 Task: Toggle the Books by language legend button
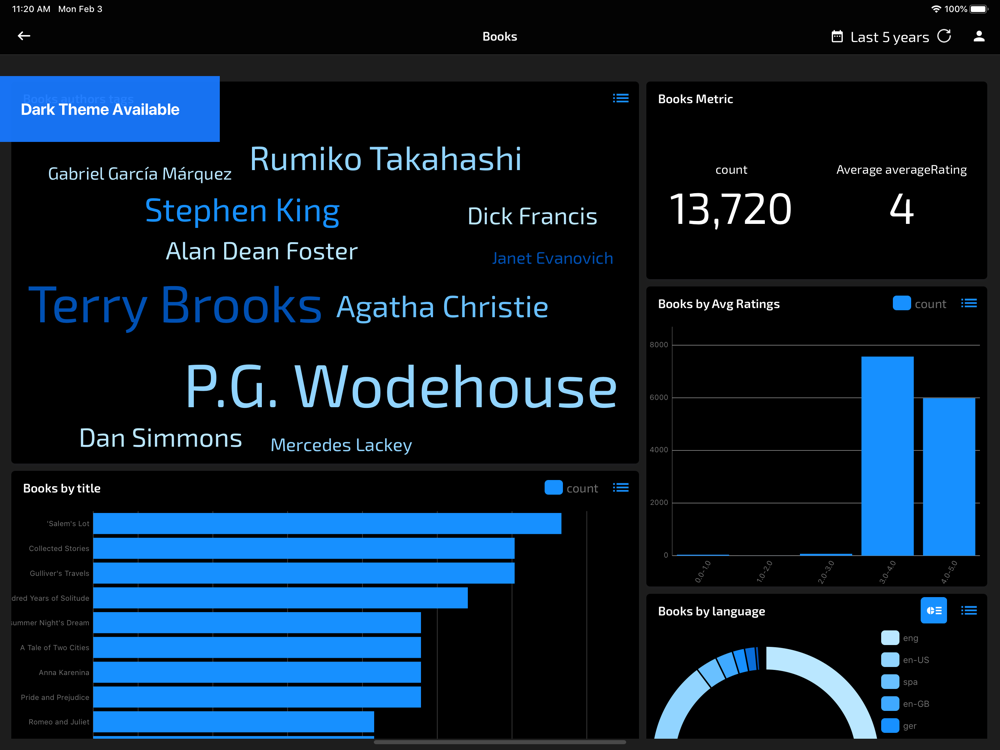(x=934, y=611)
